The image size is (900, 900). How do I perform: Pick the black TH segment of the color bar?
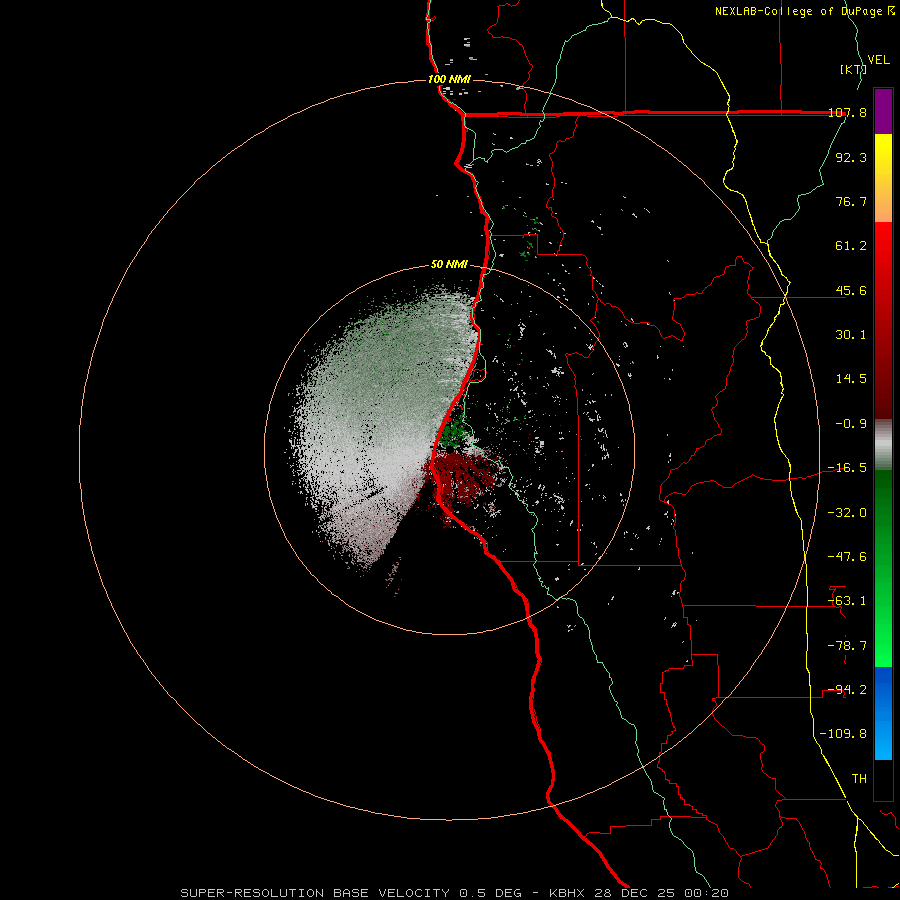click(883, 780)
